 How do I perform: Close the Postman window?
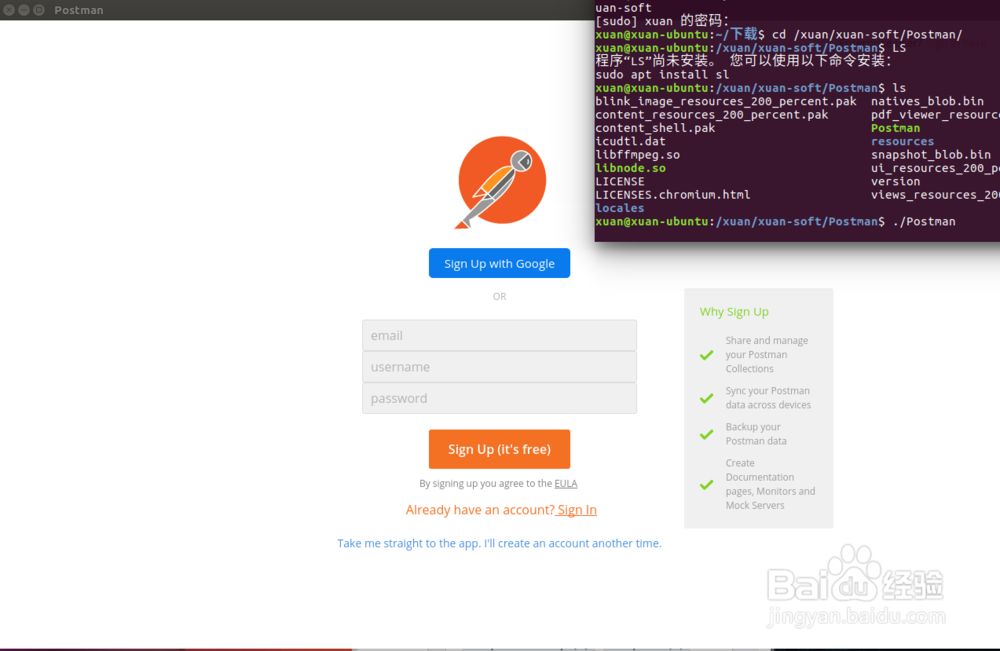pyautogui.click(x=9, y=10)
